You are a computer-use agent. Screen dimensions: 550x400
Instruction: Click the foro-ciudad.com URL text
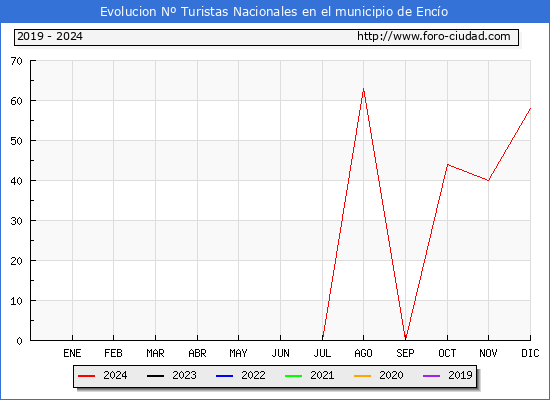(x=434, y=36)
